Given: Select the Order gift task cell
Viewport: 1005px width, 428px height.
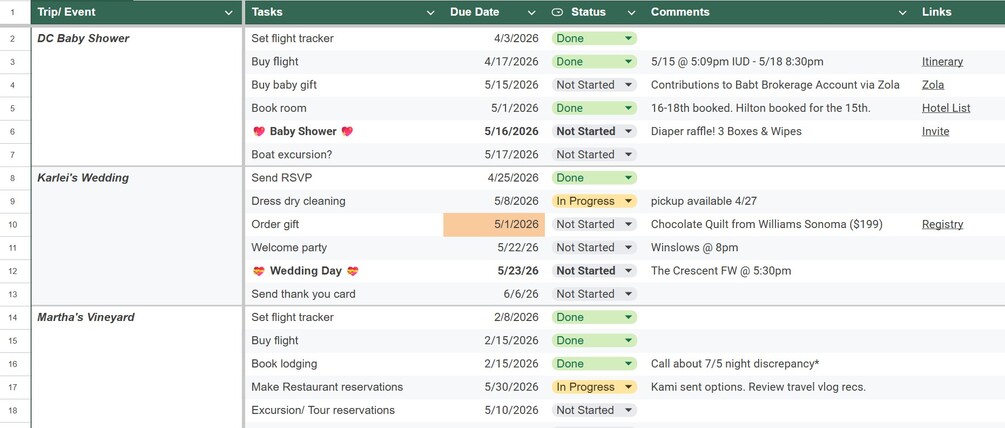Looking at the screenshot, I should [x=344, y=224].
